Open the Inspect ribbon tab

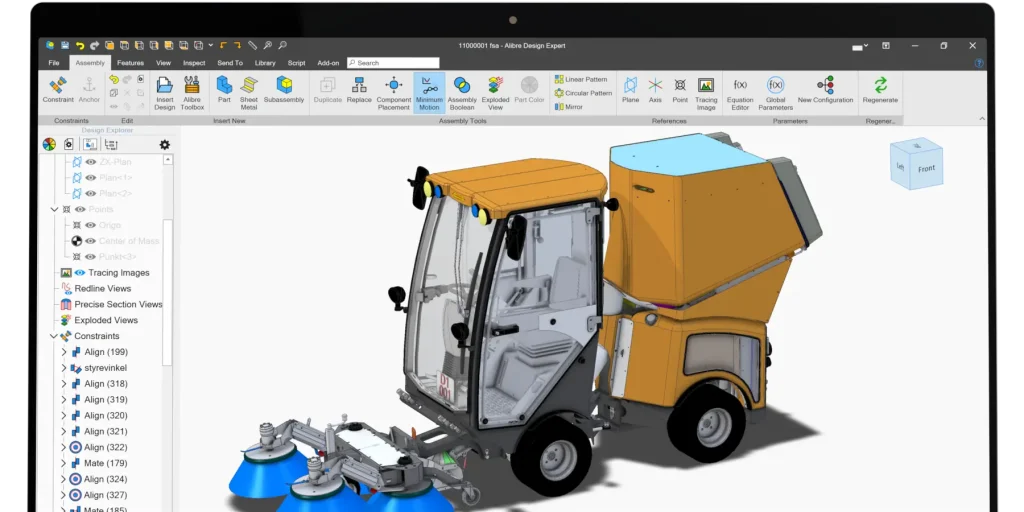pyautogui.click(x=194, y=63)
